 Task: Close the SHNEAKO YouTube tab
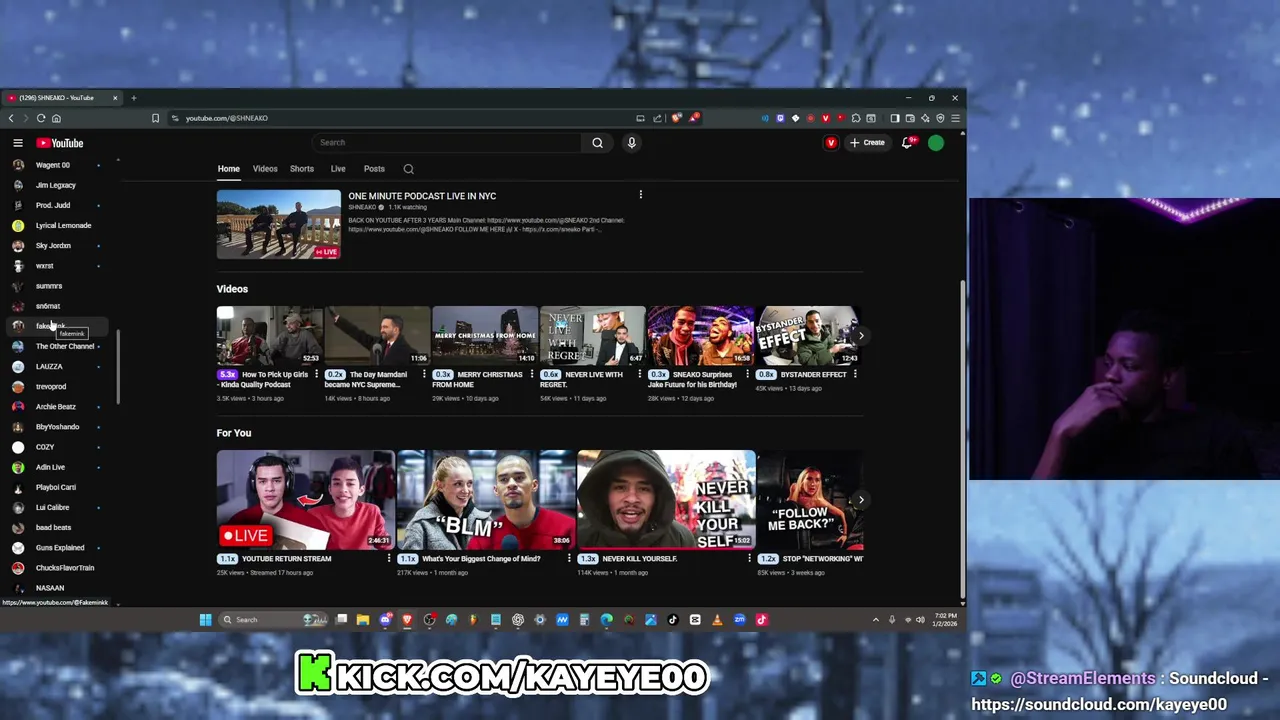115,98
